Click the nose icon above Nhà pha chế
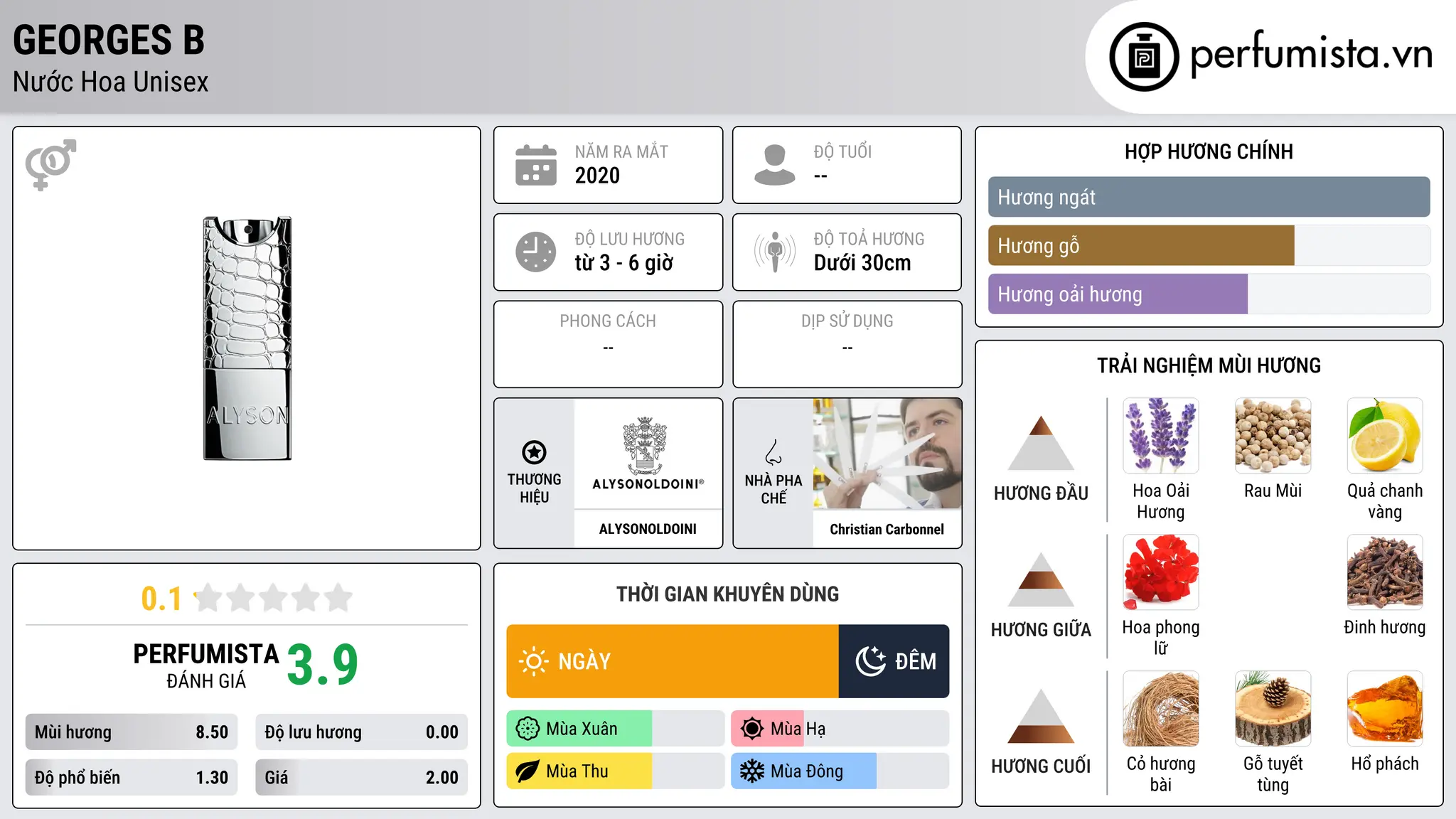Screen dimensions: 1456x819 (773, 452)
